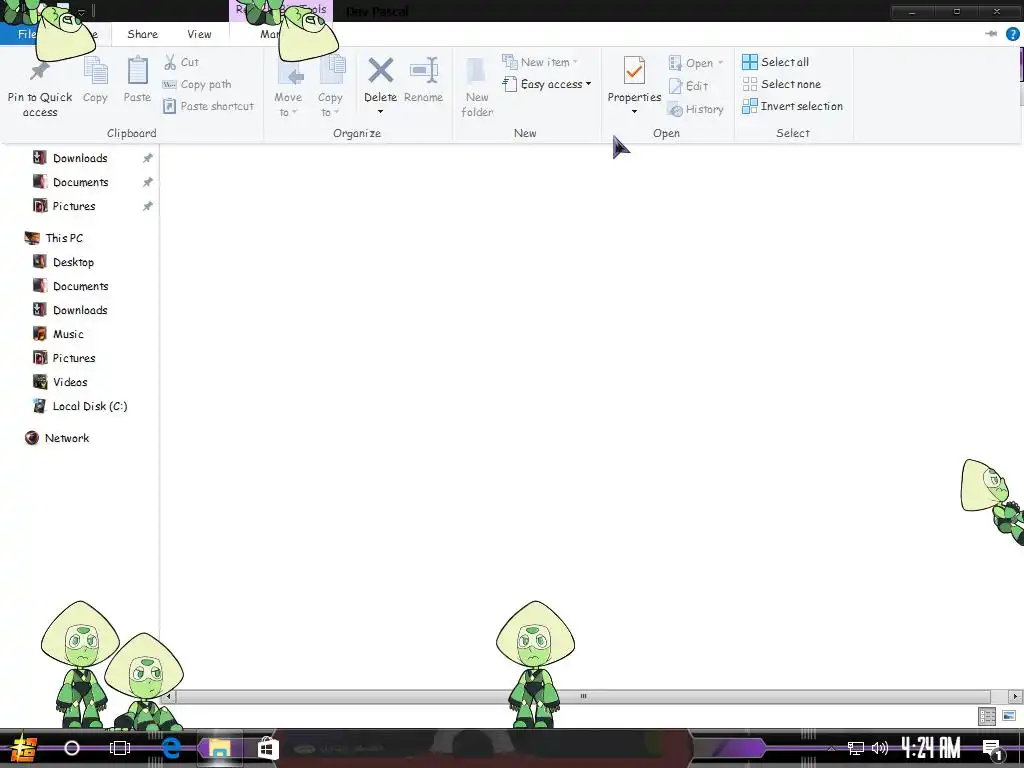
Task: Click Invert selection command
Action: click(792, 106)
